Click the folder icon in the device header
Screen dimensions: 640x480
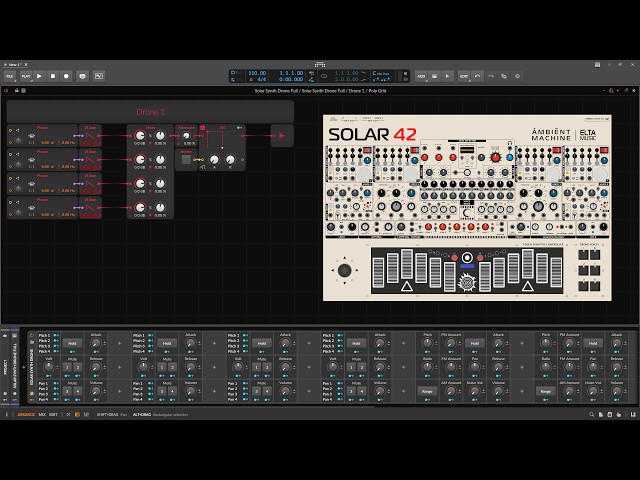(32, 342)
